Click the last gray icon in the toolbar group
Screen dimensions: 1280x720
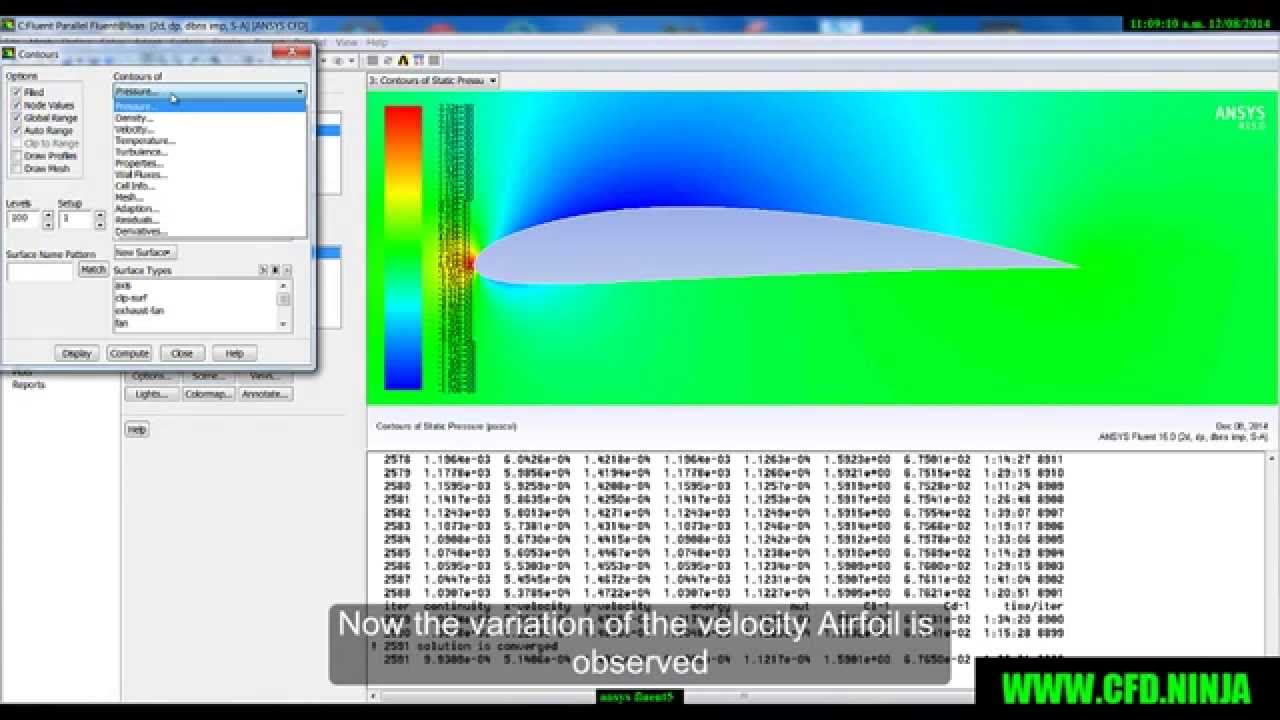pyautogui.click(x=434, y=60)
